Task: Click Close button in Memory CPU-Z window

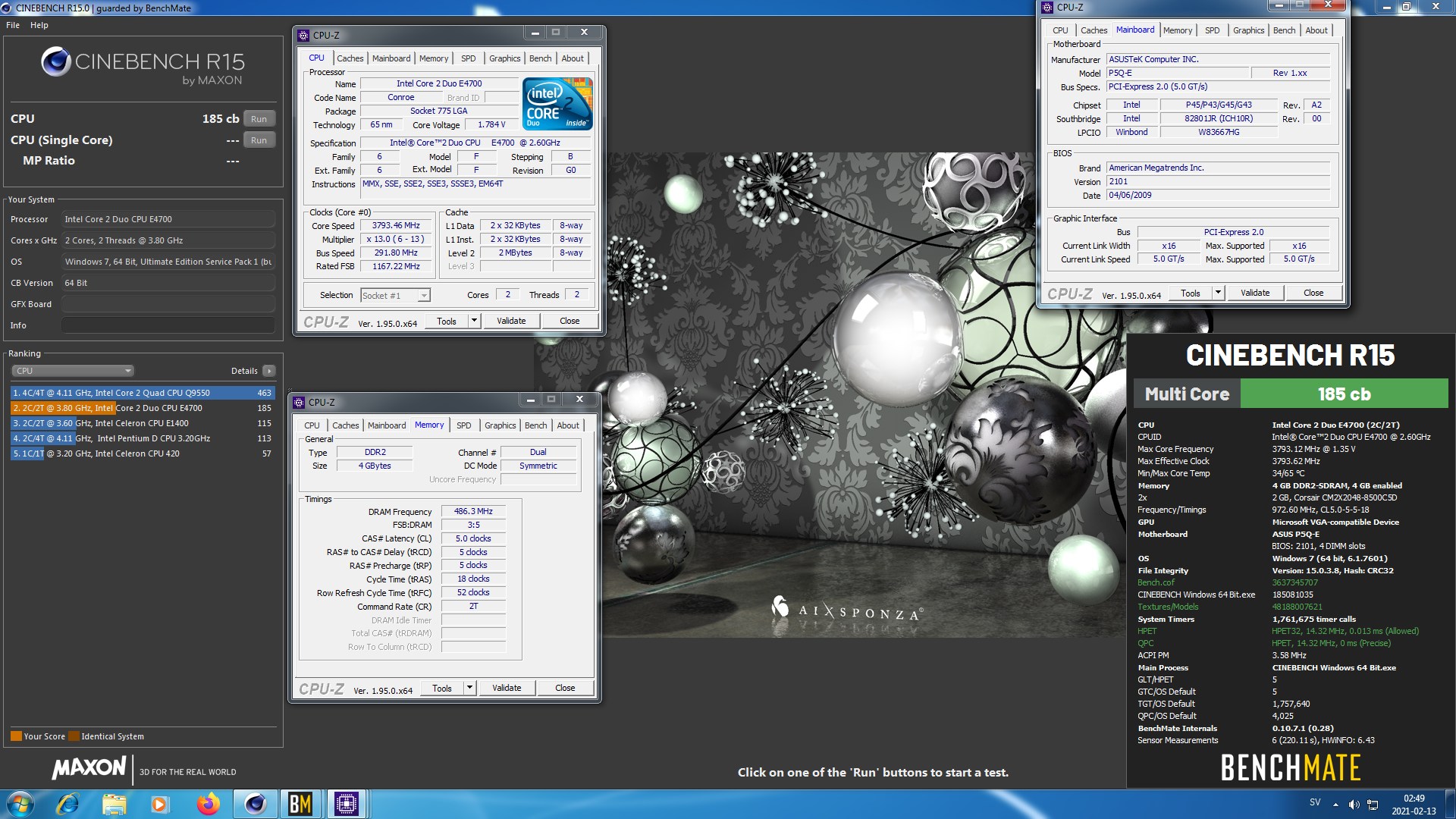Action: coord(565,689)
